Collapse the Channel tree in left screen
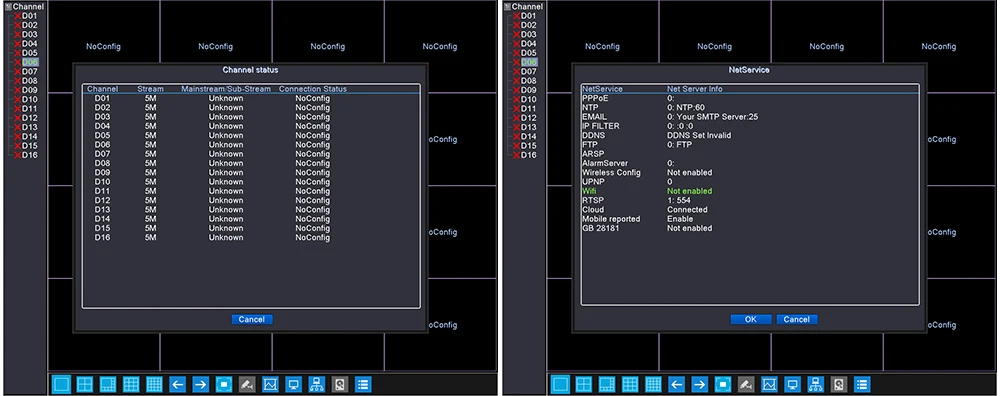Viewport: 1000px width, 396px height. click(8, 6)
